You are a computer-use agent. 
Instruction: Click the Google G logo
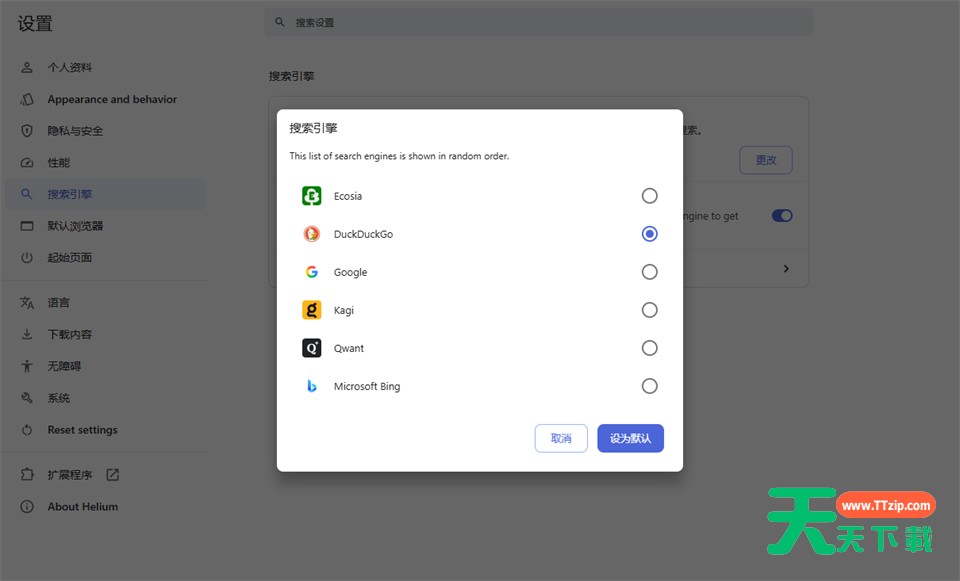click(312, 272)
